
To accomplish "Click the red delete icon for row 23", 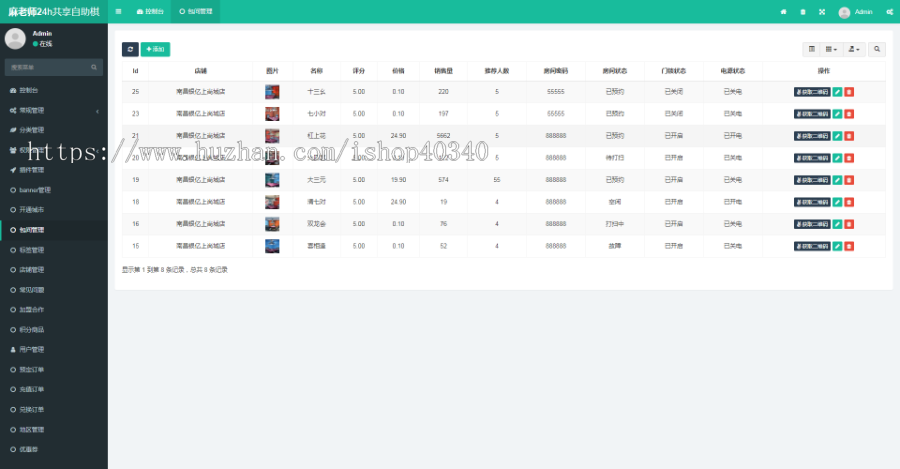I will click(849, 114).
